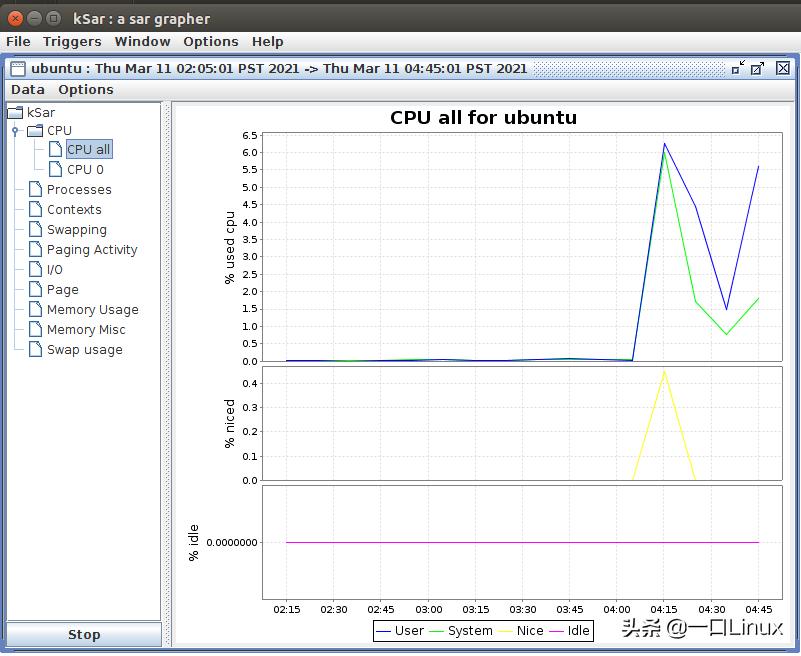
Task: Select CPU 0 in the tree
Action: coord(85,170)
